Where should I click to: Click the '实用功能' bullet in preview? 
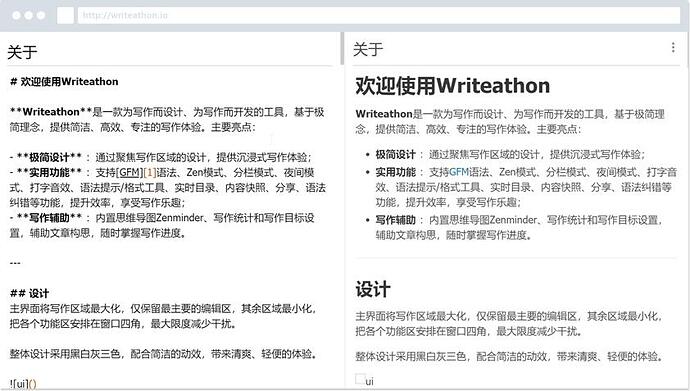click(526, 187)
